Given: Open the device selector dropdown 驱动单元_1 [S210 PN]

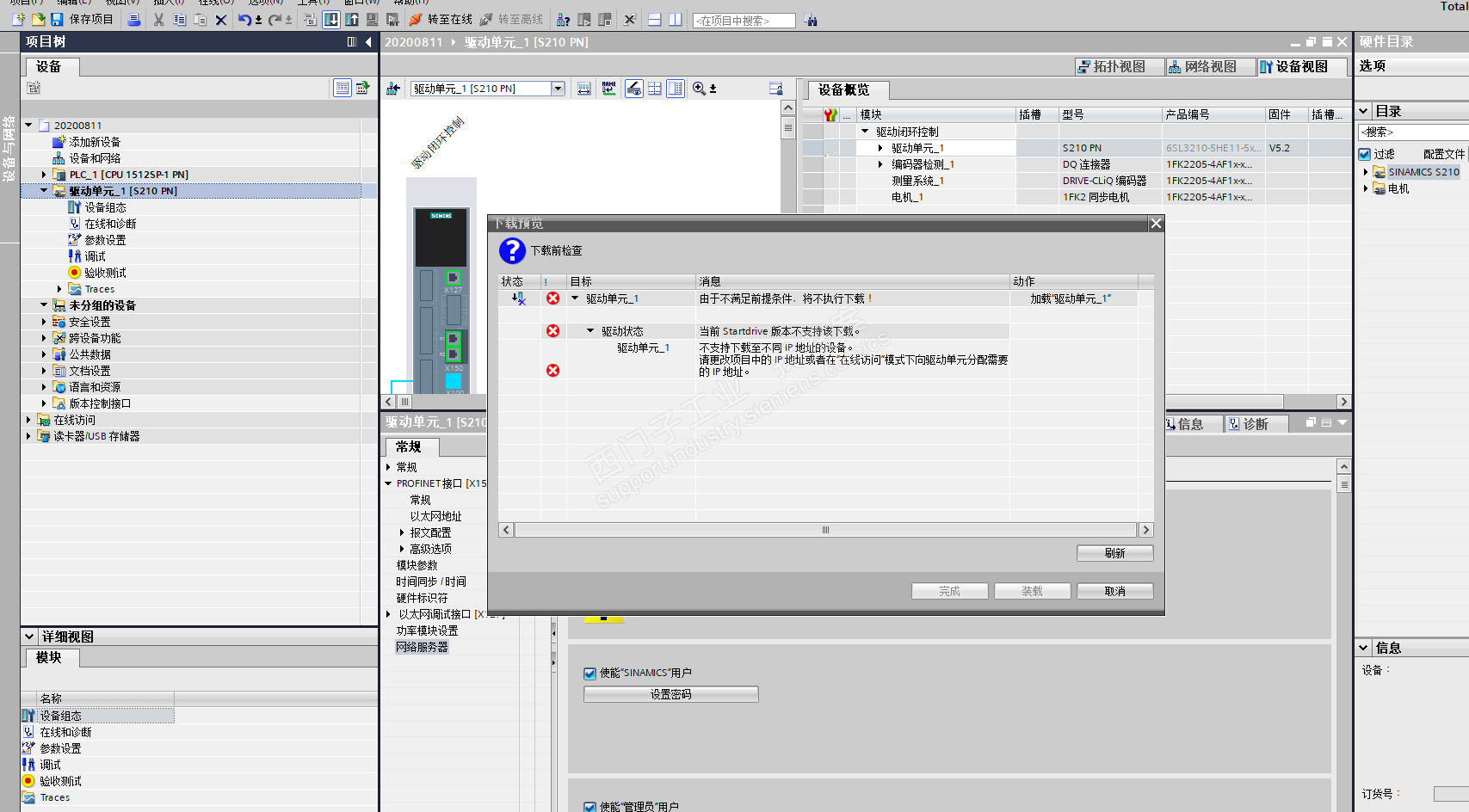Looking at the screenshot, I should tap(559, 88).
